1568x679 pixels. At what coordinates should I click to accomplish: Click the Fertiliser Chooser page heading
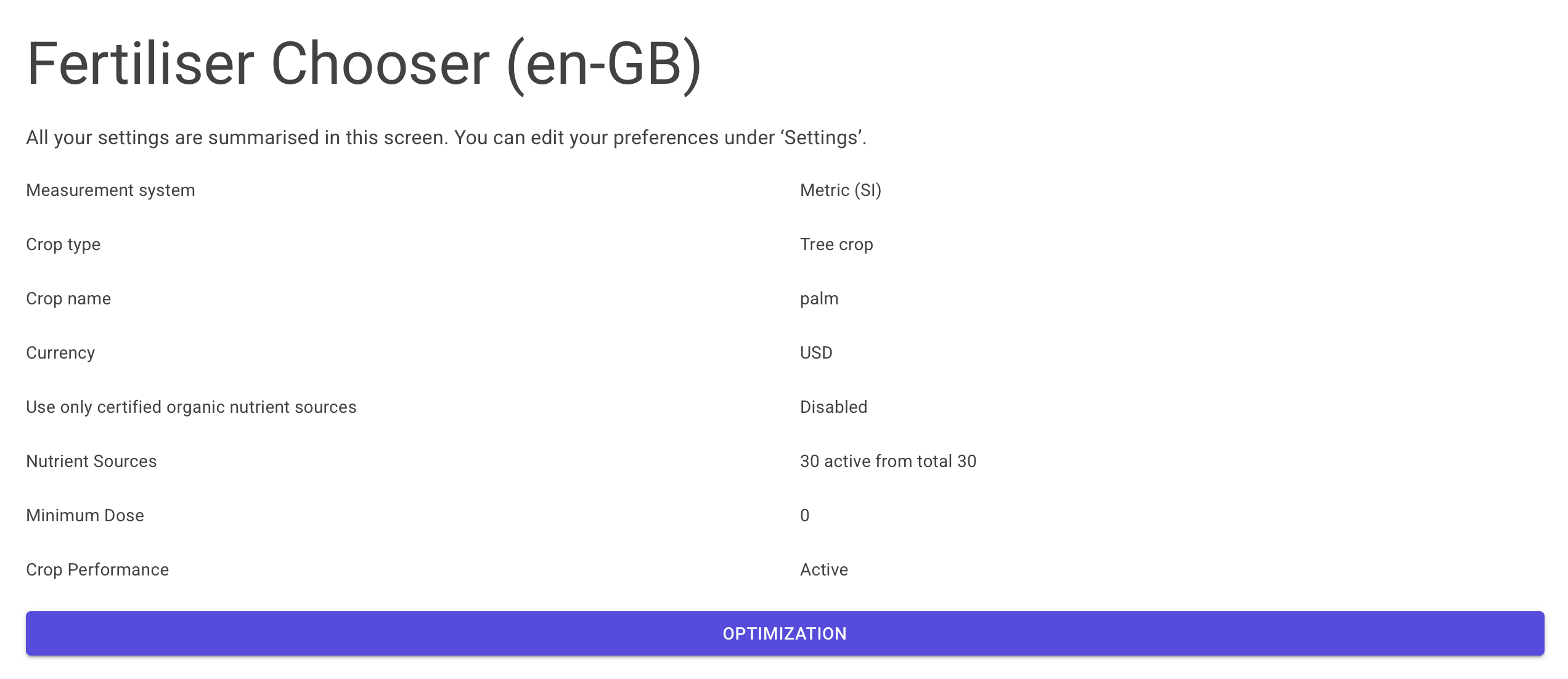(x=364, y=64)
